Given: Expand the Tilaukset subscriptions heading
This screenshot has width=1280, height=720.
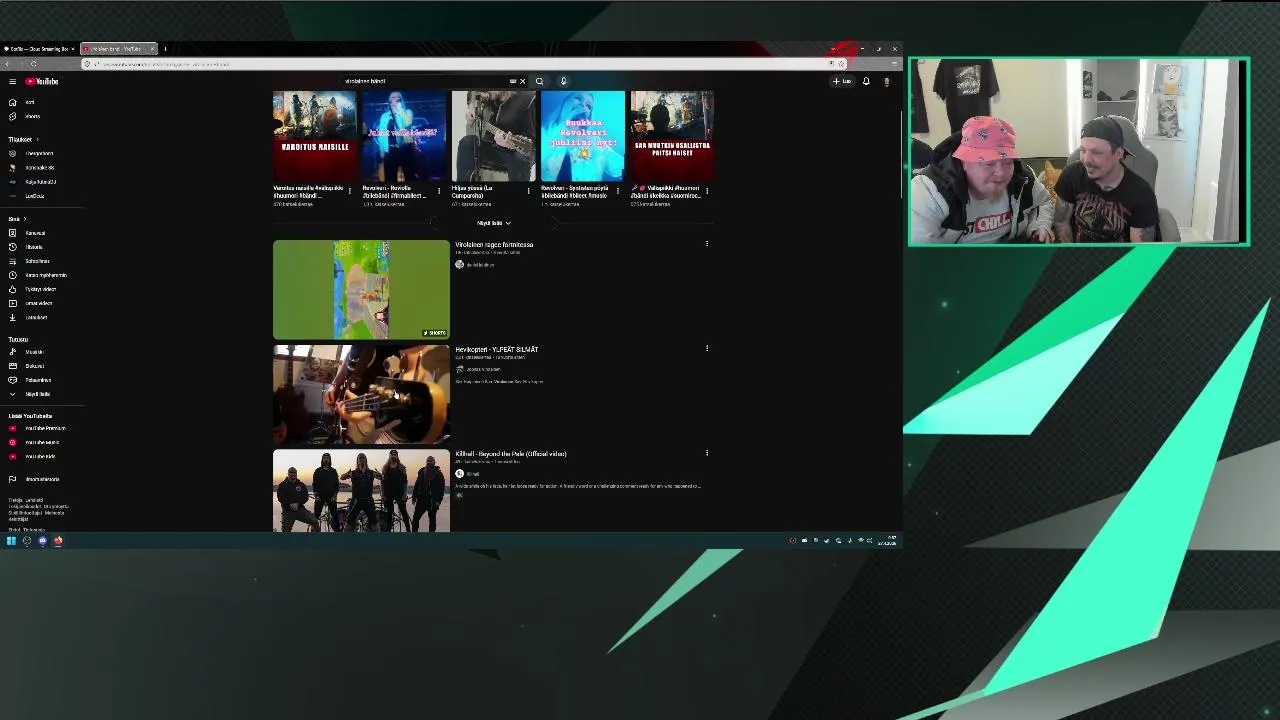Looking at the screenshot, I should [x=22, y=139].
